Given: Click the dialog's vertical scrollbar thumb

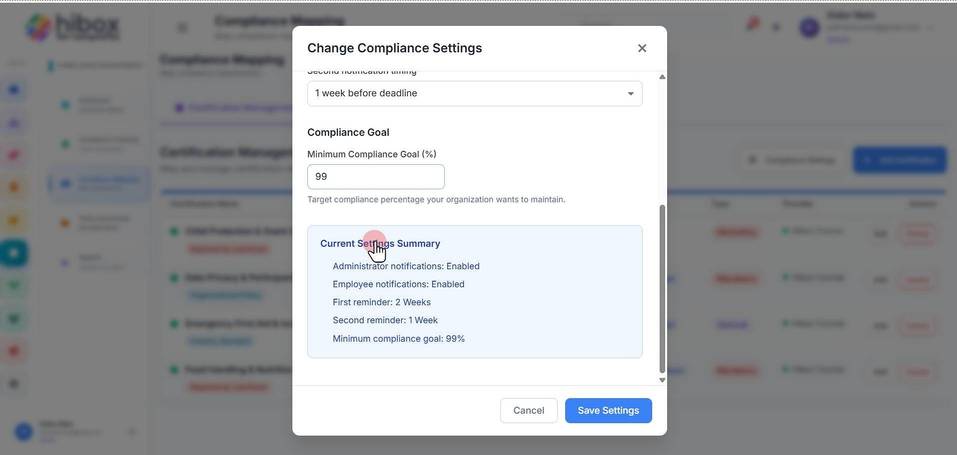Looking at the screenshot, I should (662, 289).
